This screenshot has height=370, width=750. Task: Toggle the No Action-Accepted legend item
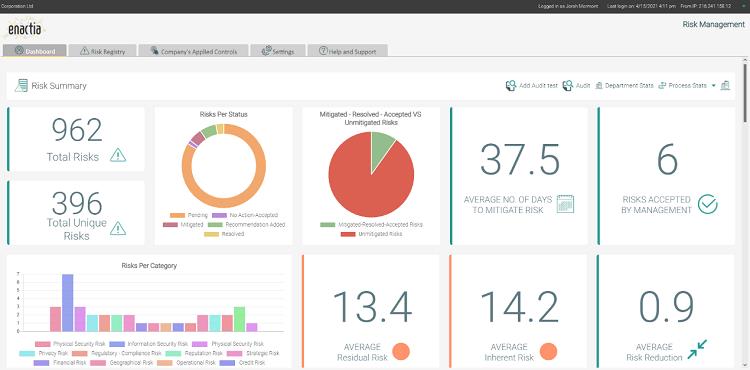point(245,216)
